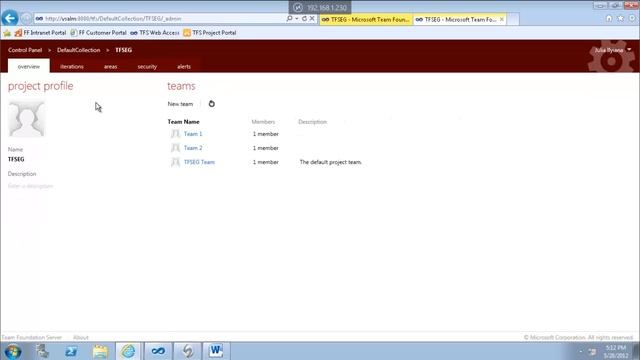The width and height of the screenshot is (640, 360).
Task: Expand the address bar search dropdown arrow
Action: tap(296, 18)
